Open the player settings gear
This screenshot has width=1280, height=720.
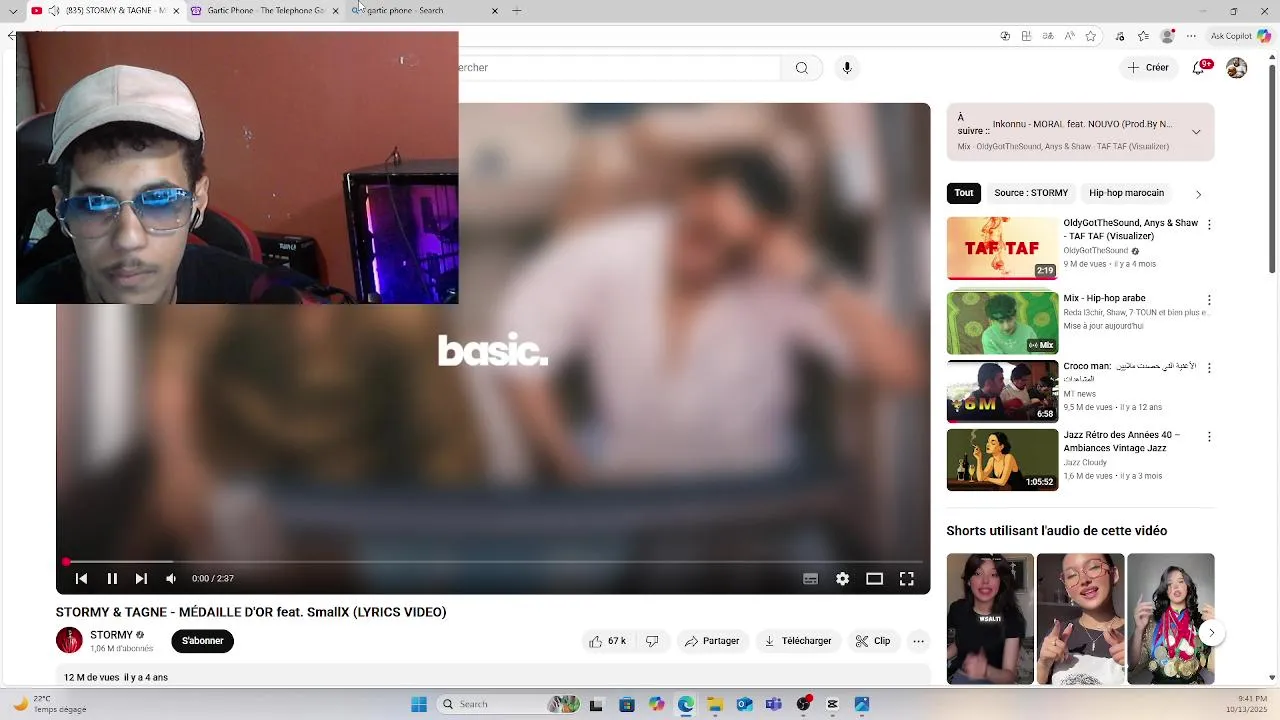pyautogui.click(x=843, y=579)
